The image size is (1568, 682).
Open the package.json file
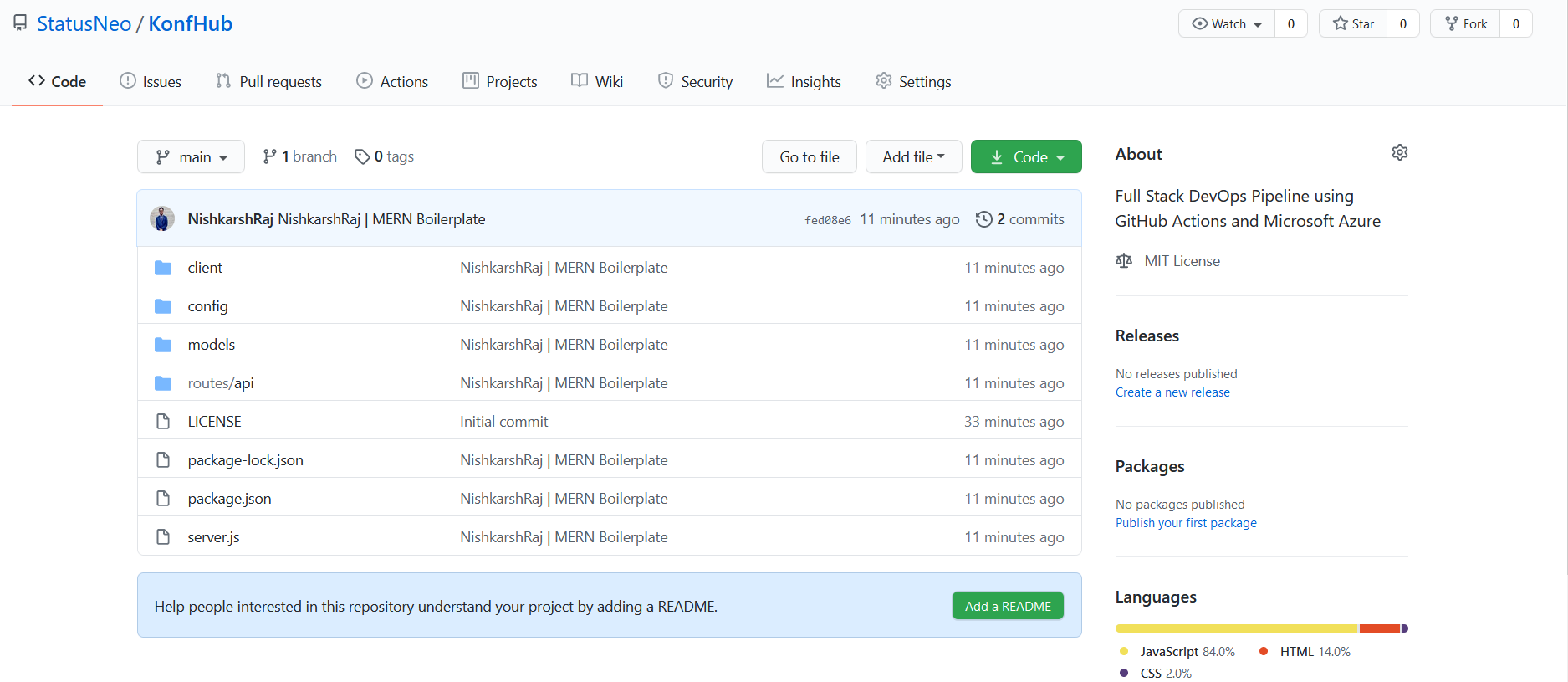tap(229, 499)
